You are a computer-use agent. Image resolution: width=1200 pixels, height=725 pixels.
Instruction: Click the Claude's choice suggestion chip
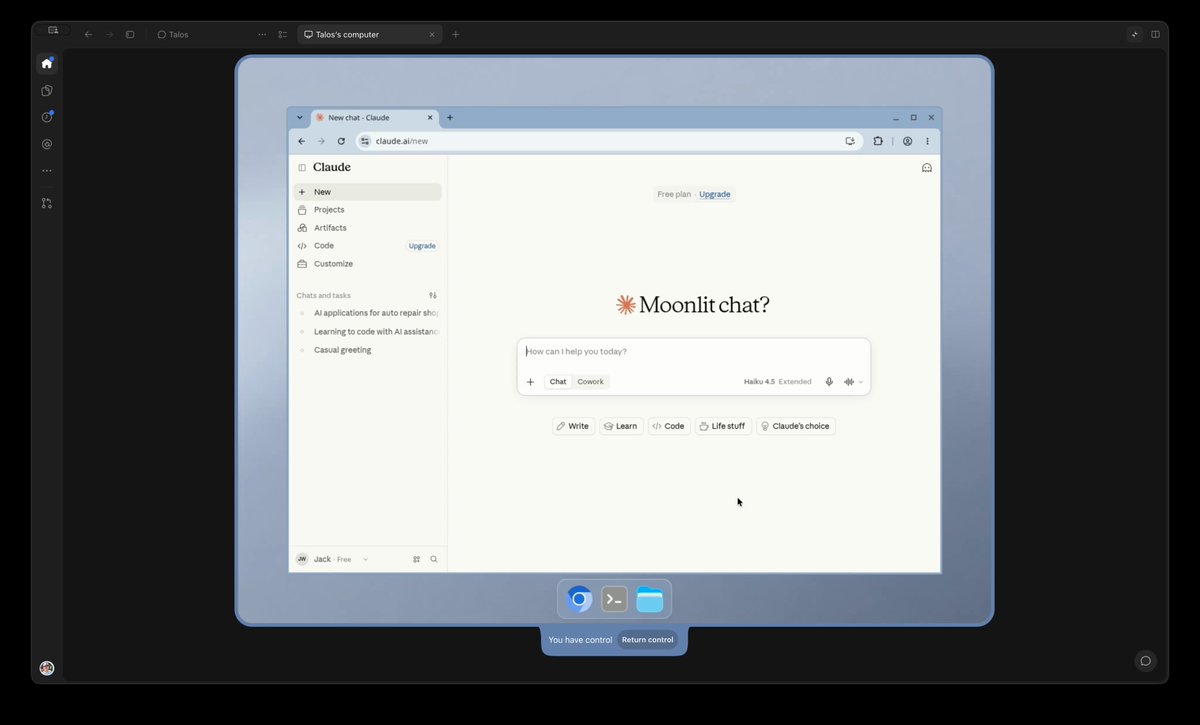tap(795, 426)
